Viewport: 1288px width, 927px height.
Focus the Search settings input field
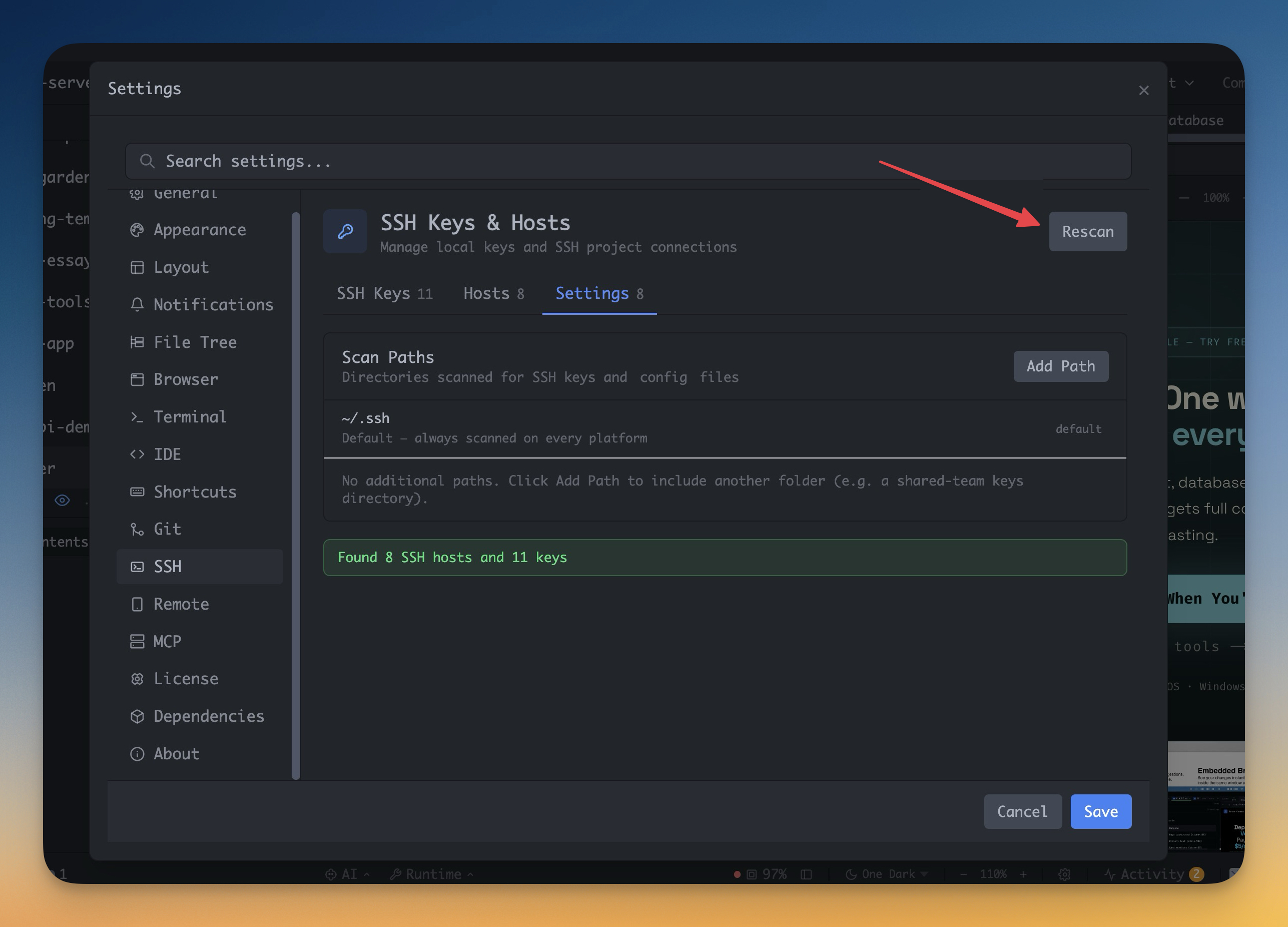[627, 161]
